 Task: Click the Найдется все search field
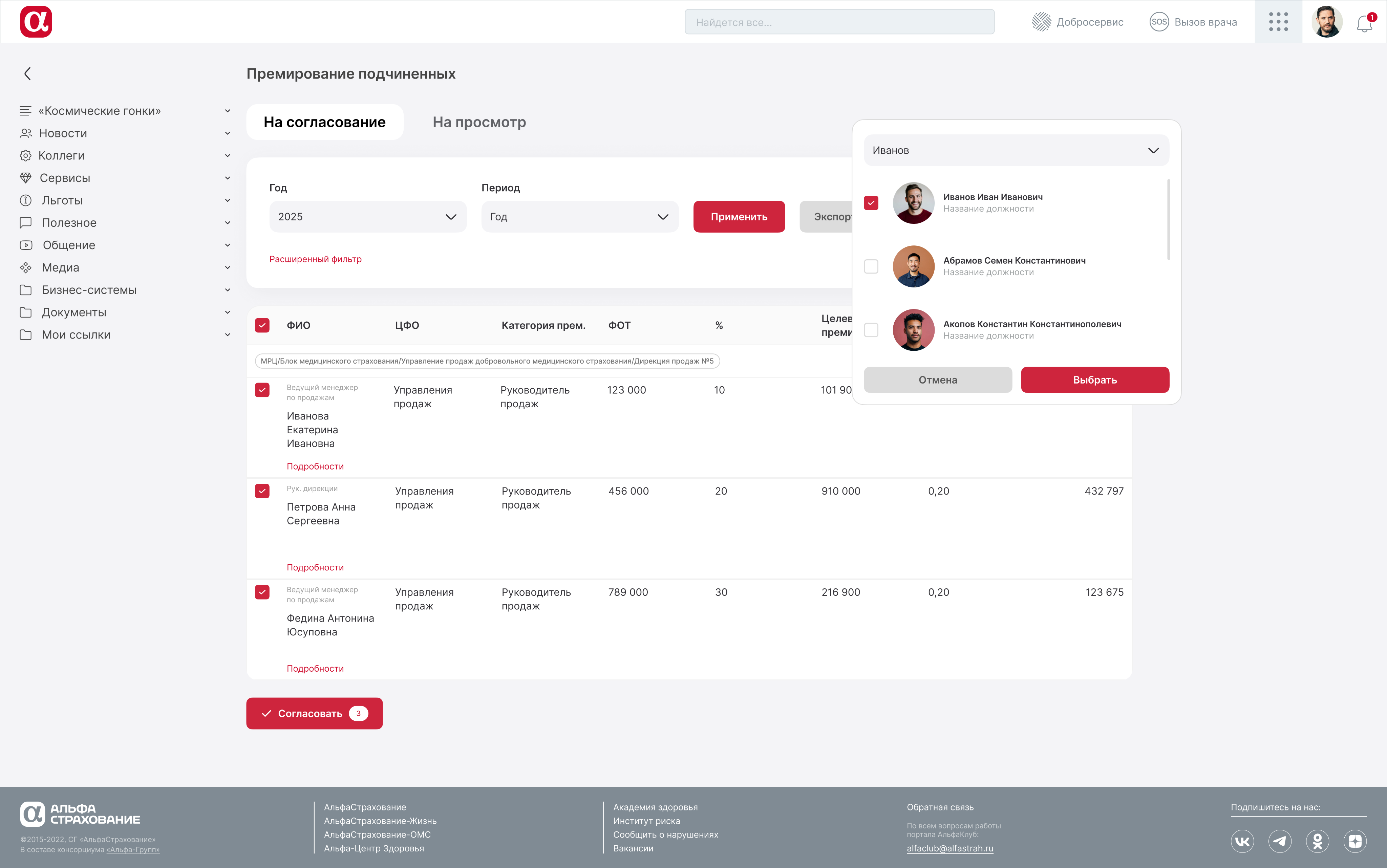(839, 22)
